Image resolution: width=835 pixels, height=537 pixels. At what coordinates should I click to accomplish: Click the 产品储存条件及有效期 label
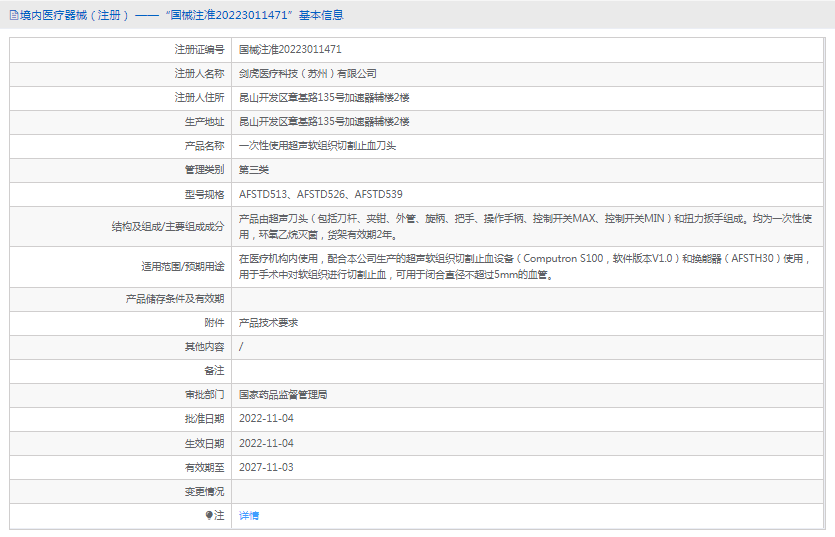[175, 299]
